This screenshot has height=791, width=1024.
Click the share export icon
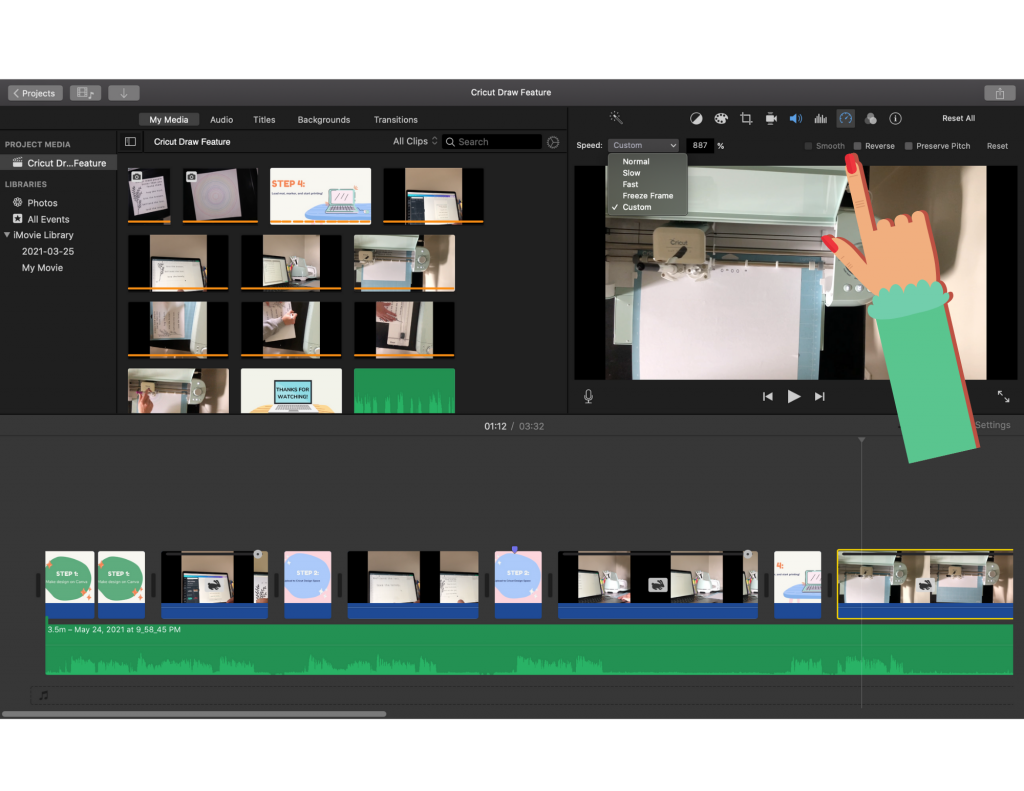click(999, 93)
